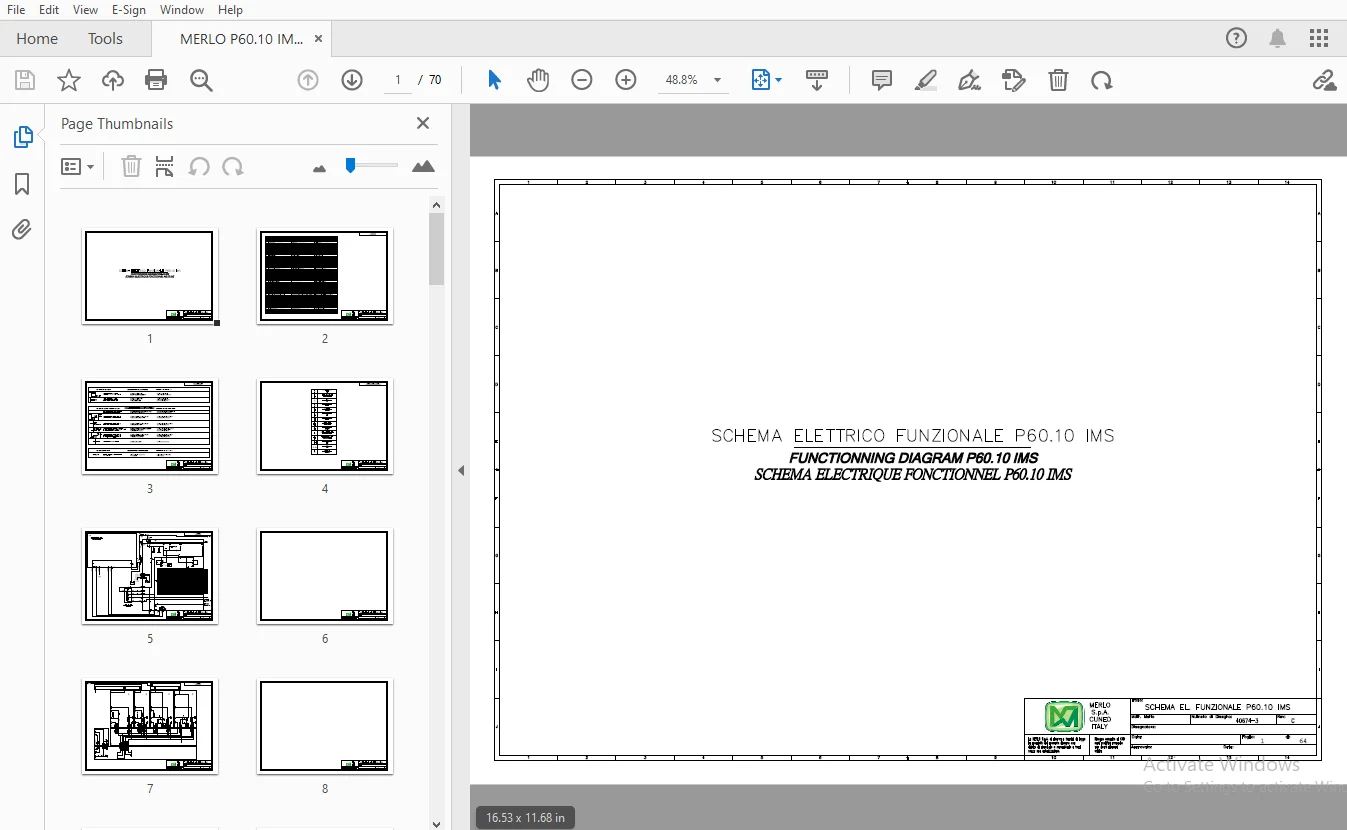
Task: Add a comment with the speech bubble
Action: tap(882, 80)
